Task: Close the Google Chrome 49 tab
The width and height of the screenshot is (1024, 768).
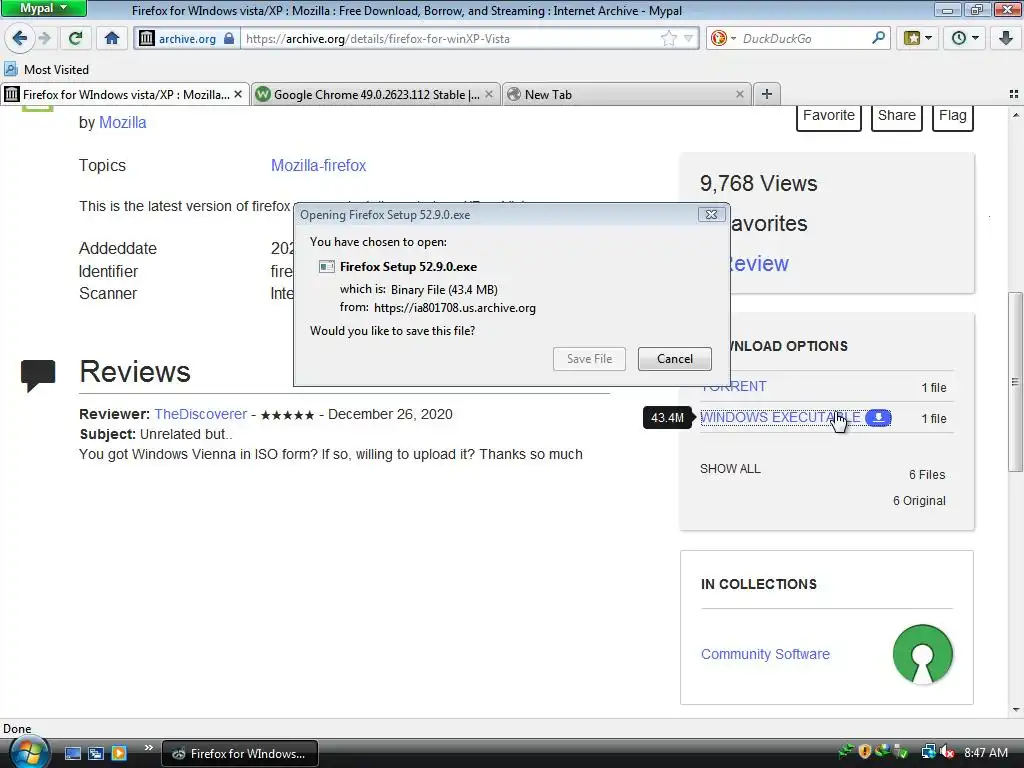Action: pos(489,95)
